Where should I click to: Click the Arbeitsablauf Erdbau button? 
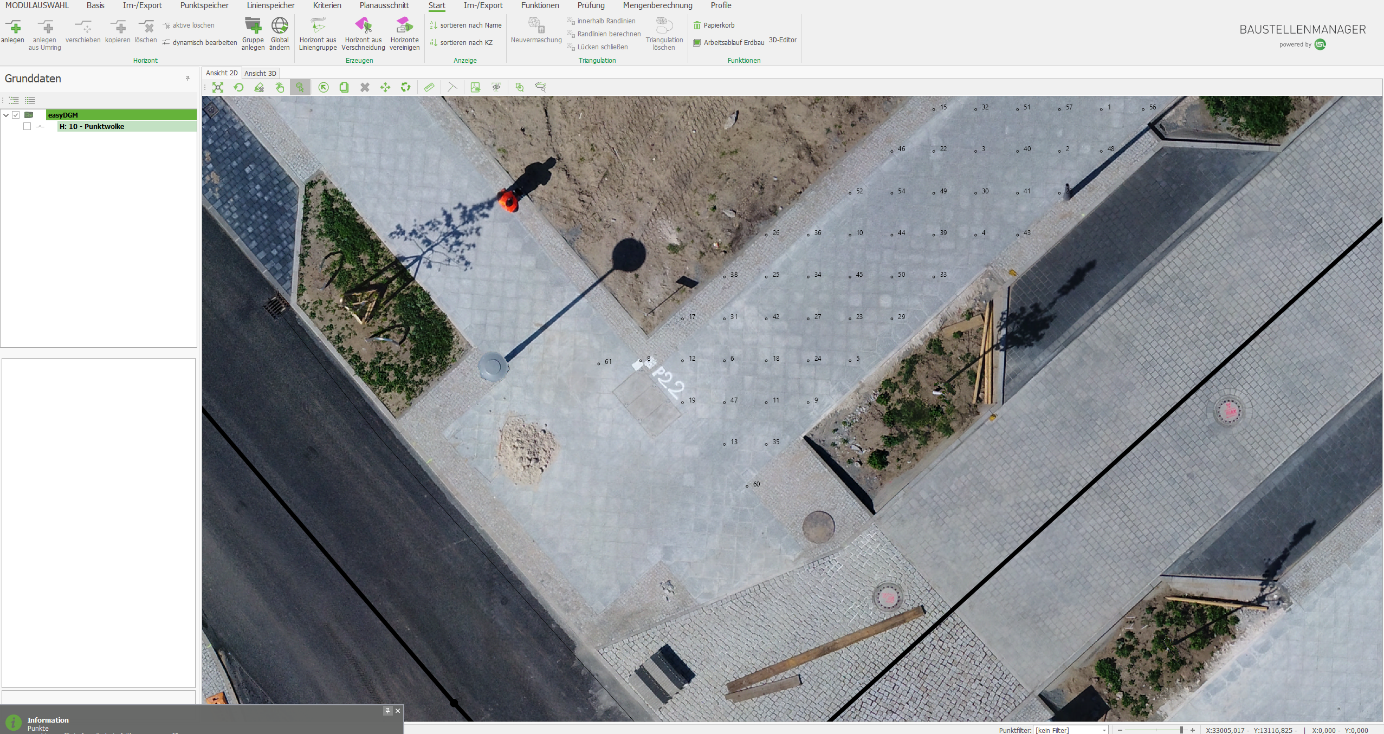click(x=728, y=42)
